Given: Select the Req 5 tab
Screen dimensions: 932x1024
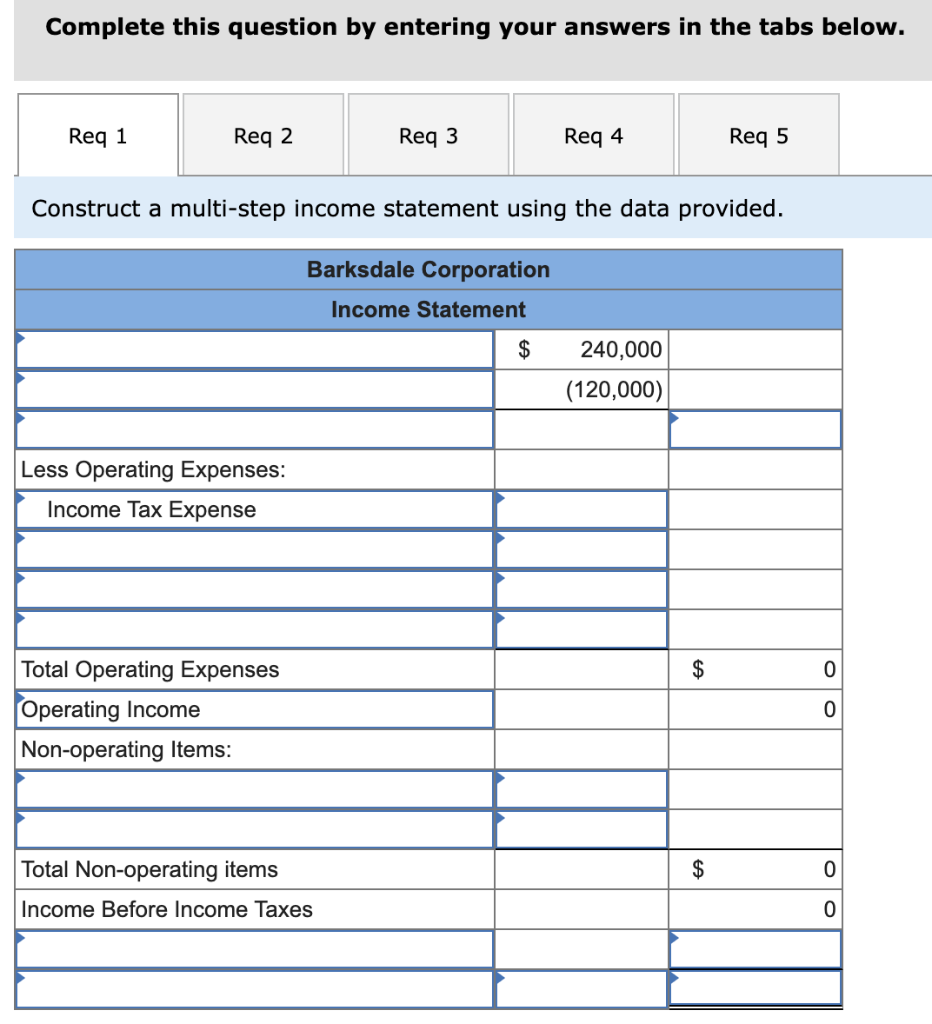Looking at the screenshot, I should pyautogui.click(x=759, y=135).
